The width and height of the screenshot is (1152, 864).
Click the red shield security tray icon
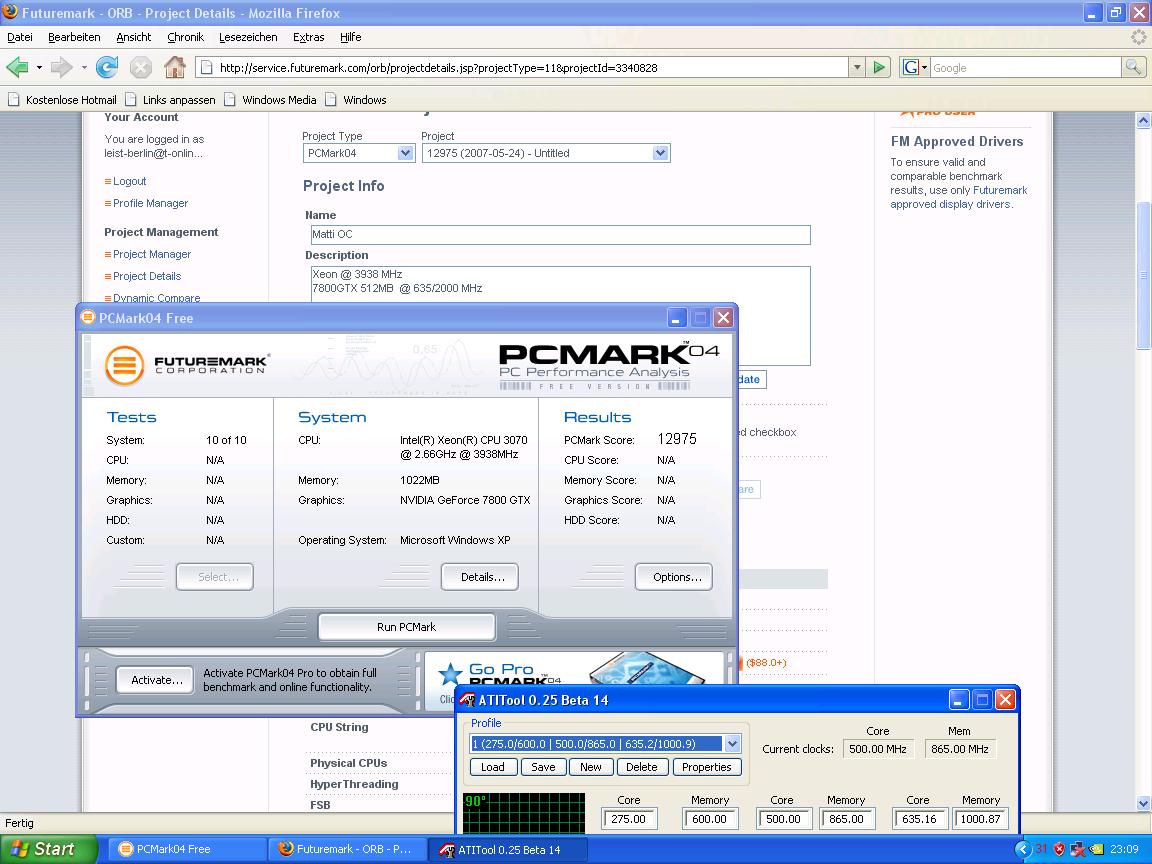pyautogui.click(x=1059, y=849)
